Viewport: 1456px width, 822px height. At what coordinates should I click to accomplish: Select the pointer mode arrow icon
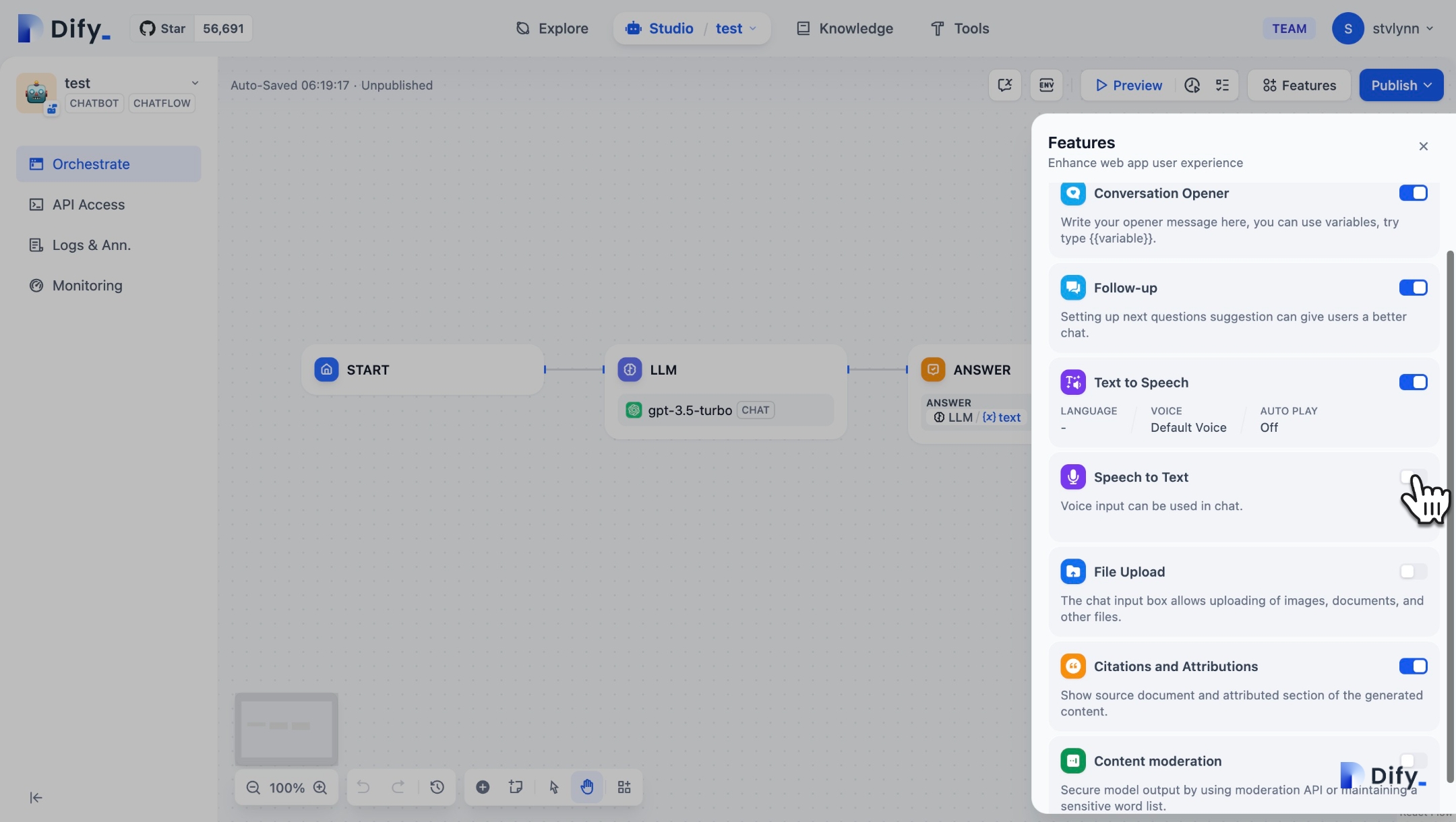click(554, 787)
